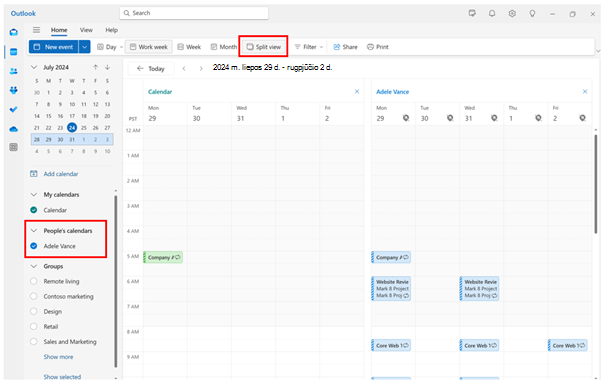The height and width of the screenshot is (382, 602).
Task: Open the Help tab
Action: click(111, 30)
